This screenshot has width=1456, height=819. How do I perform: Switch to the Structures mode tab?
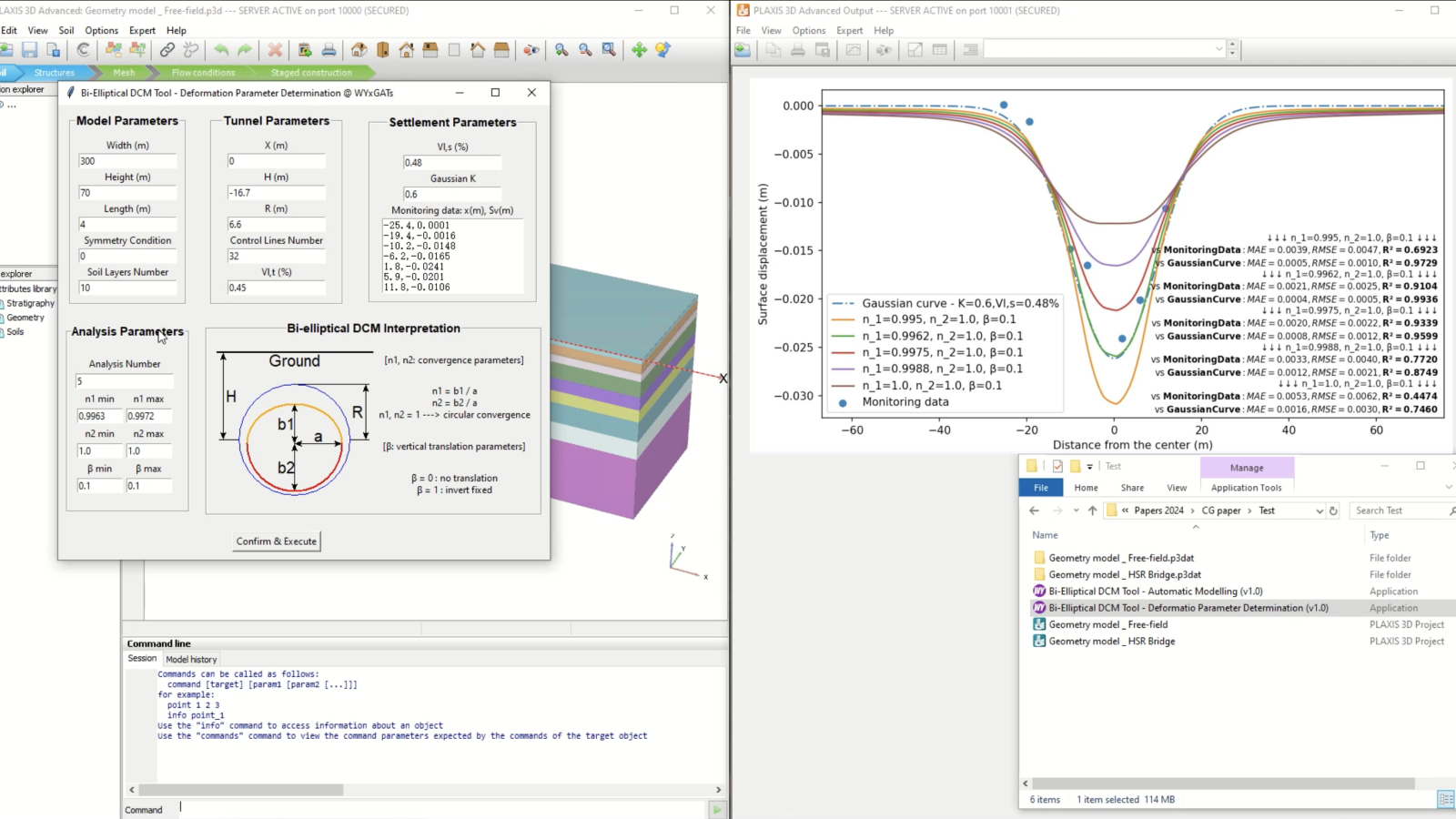pyautogui.click(x=54, y=73)
